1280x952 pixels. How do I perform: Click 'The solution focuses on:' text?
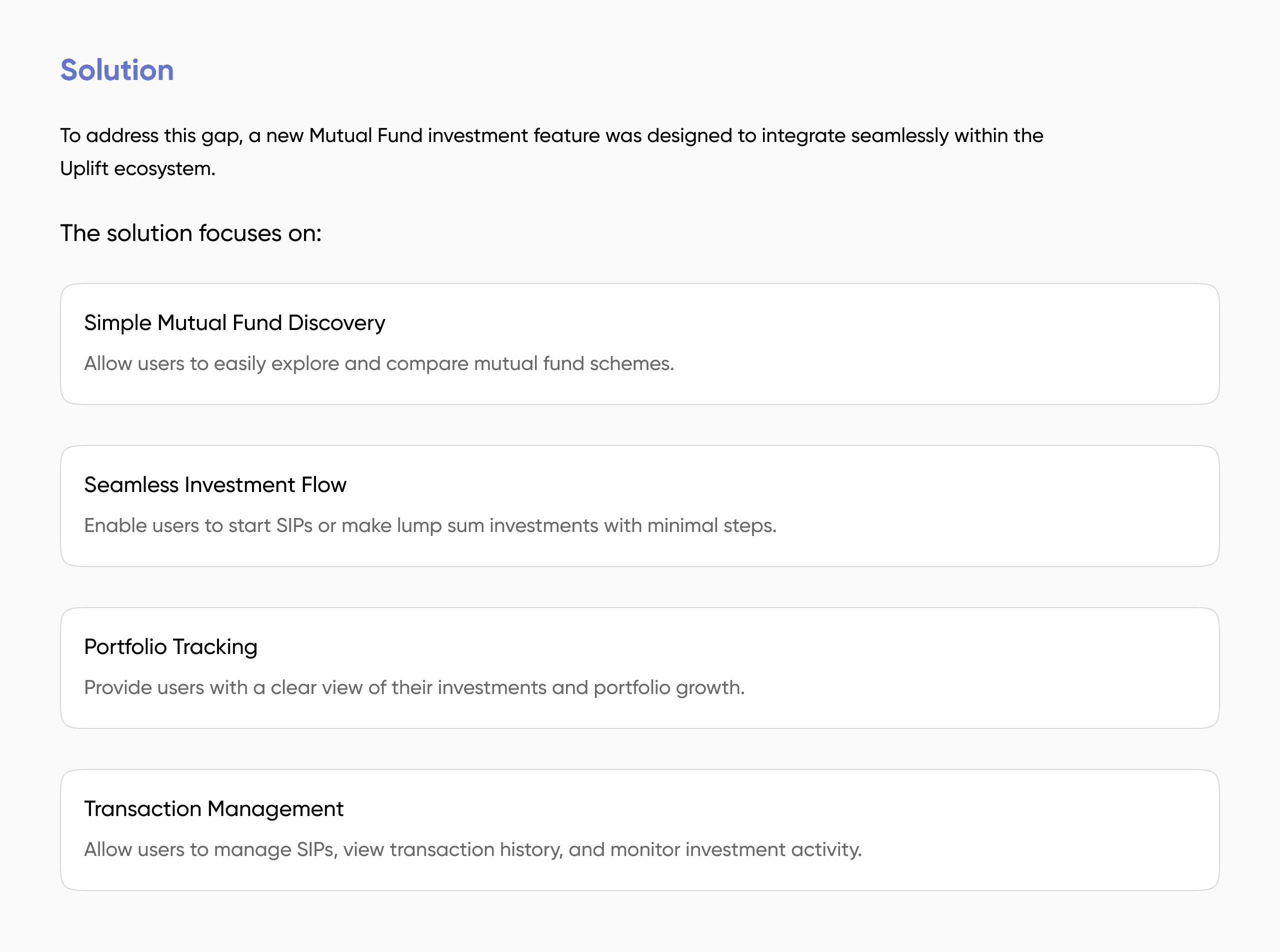coord(191,233)
